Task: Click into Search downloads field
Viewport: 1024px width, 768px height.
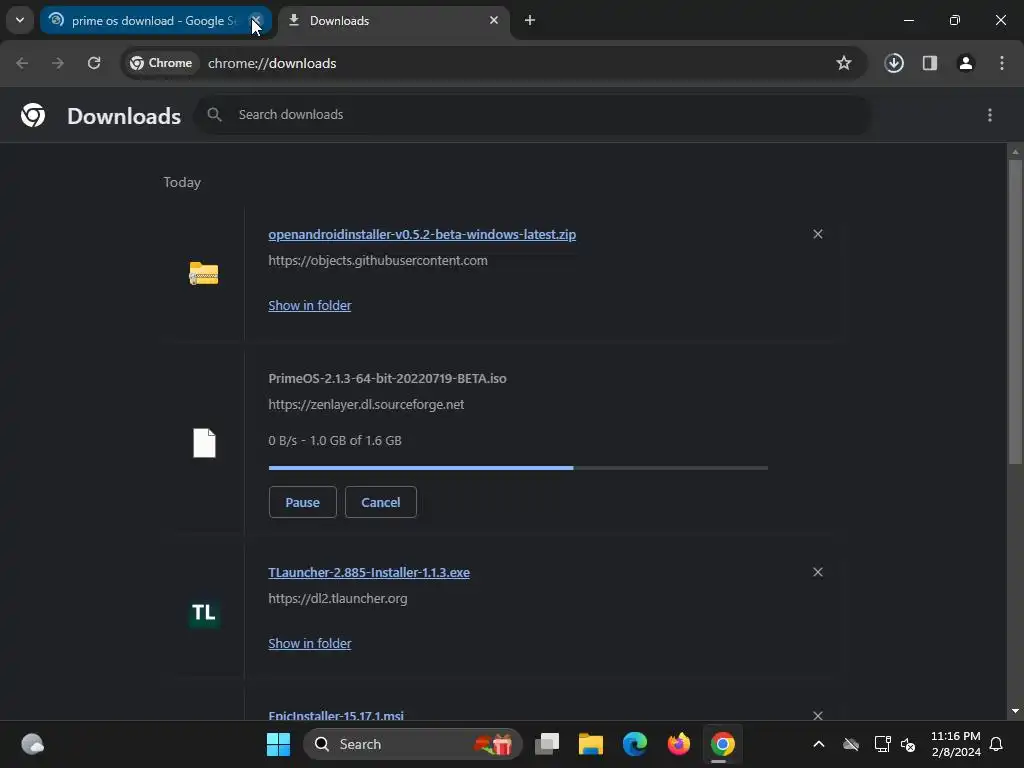Action: click(534, 115)
